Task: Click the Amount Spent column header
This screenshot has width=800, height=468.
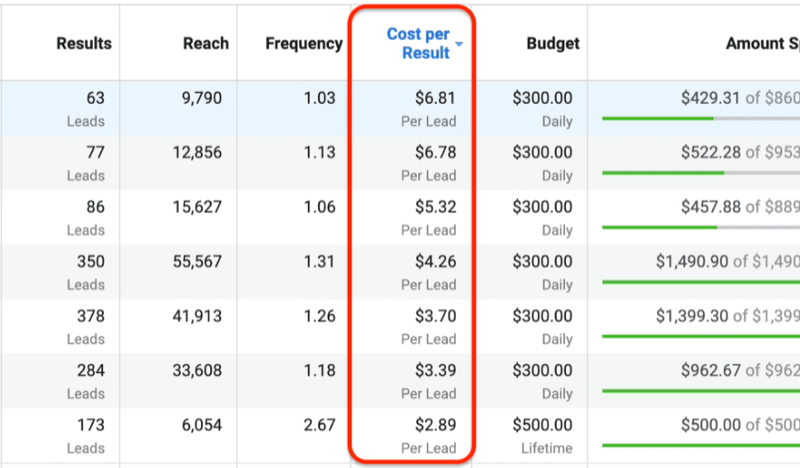Action: coord(762,44)
